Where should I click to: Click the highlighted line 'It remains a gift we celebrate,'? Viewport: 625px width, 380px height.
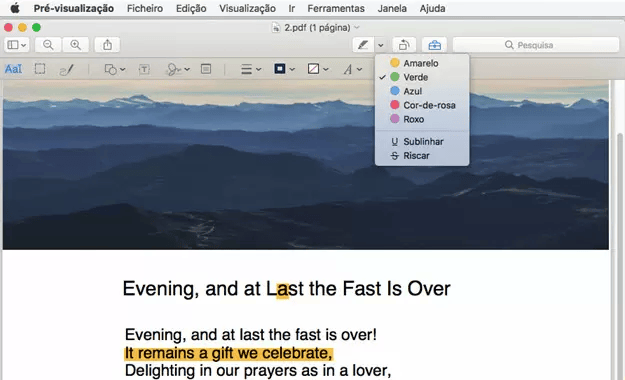pos(228,353)
